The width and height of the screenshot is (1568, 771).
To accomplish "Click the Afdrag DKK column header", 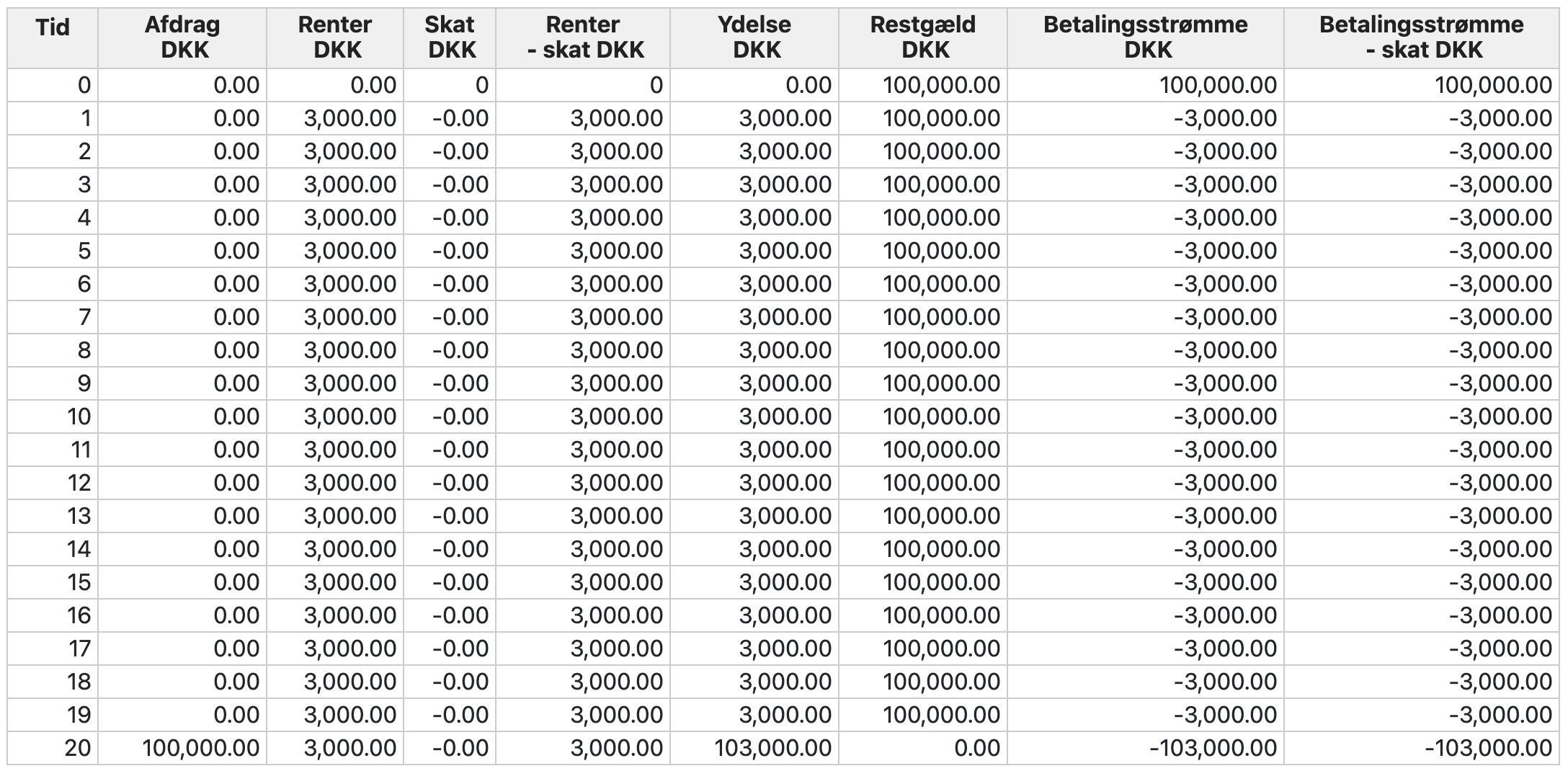I will click(x=182, y=37).
